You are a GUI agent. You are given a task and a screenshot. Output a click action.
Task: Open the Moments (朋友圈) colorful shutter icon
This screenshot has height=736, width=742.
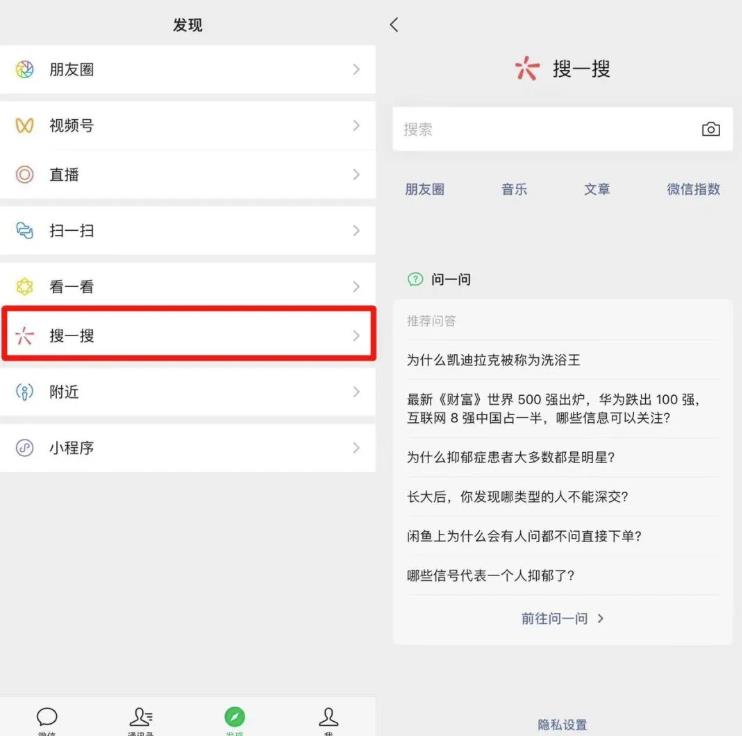[x=25, y=70]
